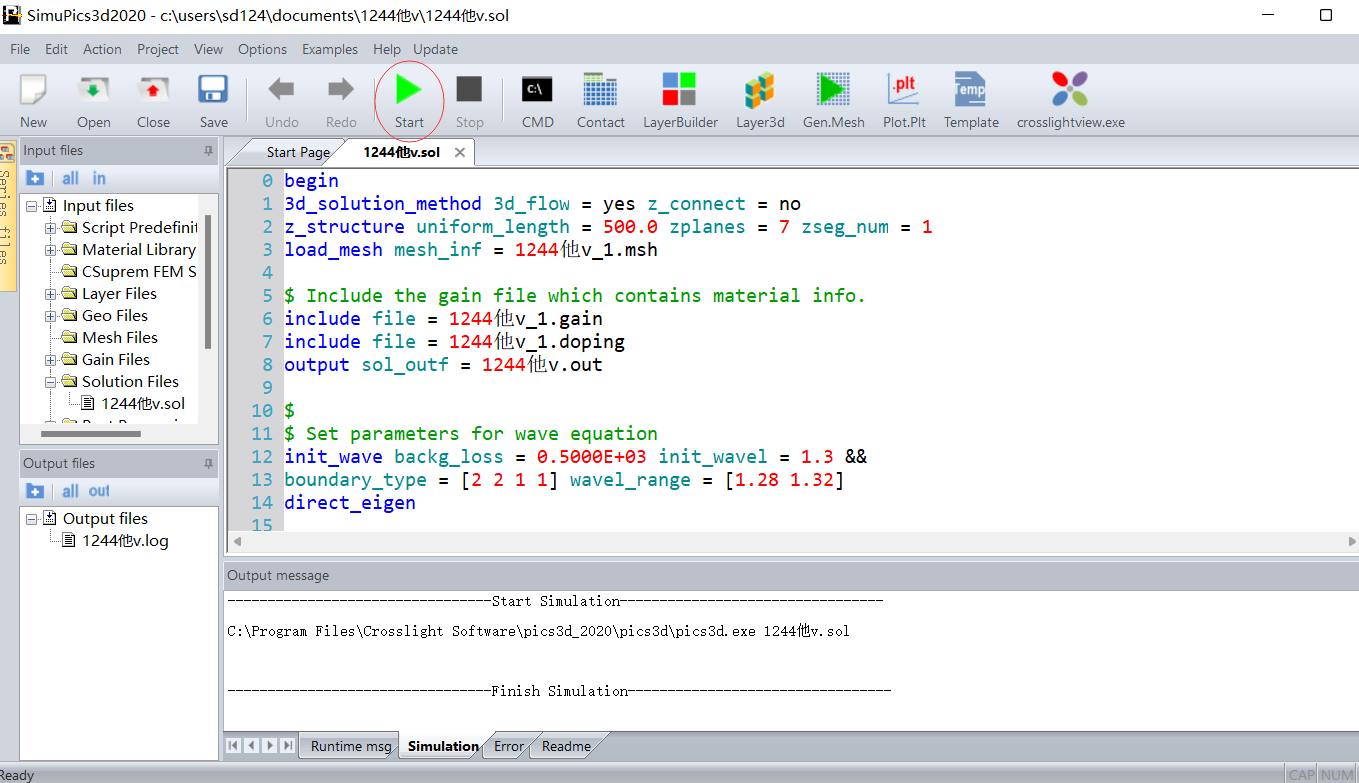
Task: Click the Template toolbar icon
Action: 970,91
